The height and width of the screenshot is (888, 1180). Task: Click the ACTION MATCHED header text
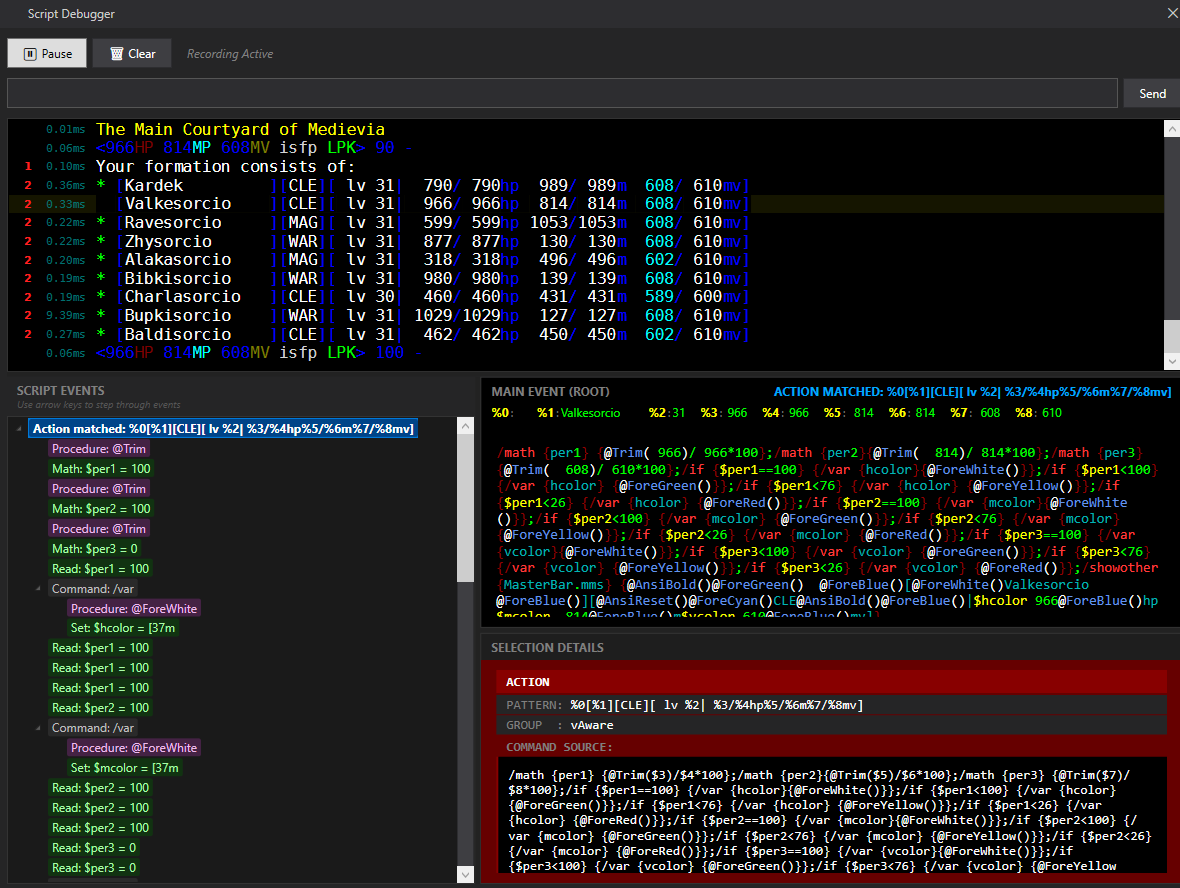[972, 391]
